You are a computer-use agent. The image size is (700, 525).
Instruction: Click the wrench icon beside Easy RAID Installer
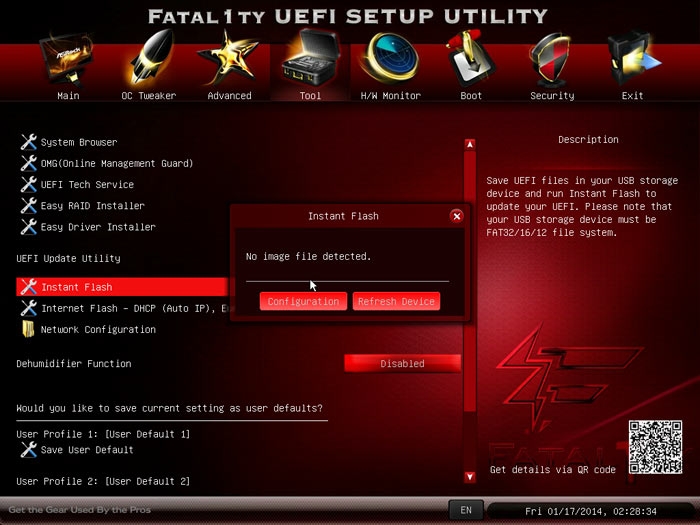(x=29, y=206)
